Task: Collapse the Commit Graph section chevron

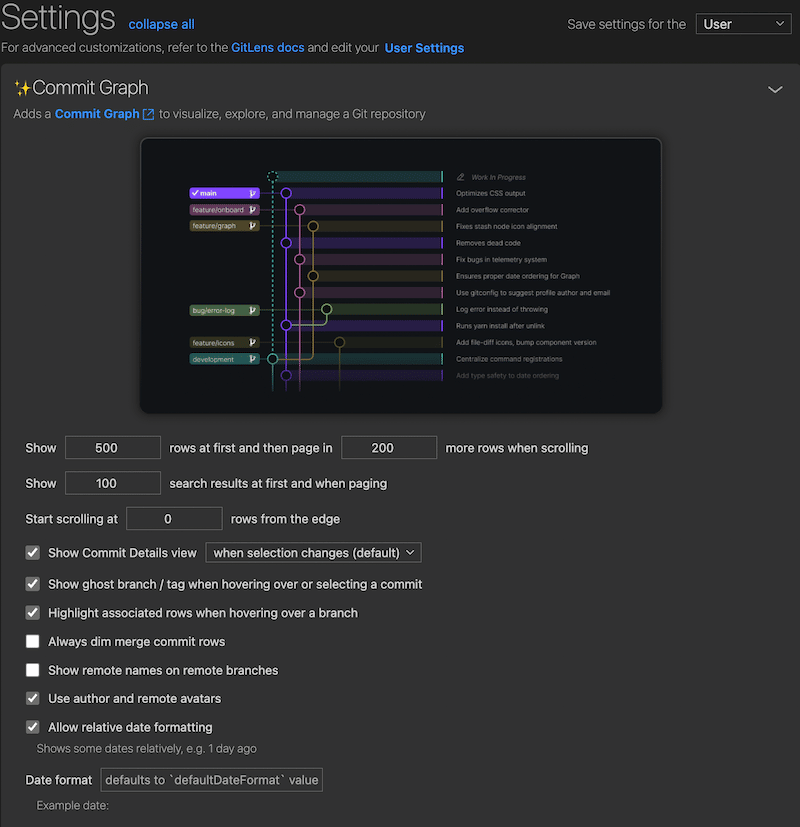Action: point(774,89)
